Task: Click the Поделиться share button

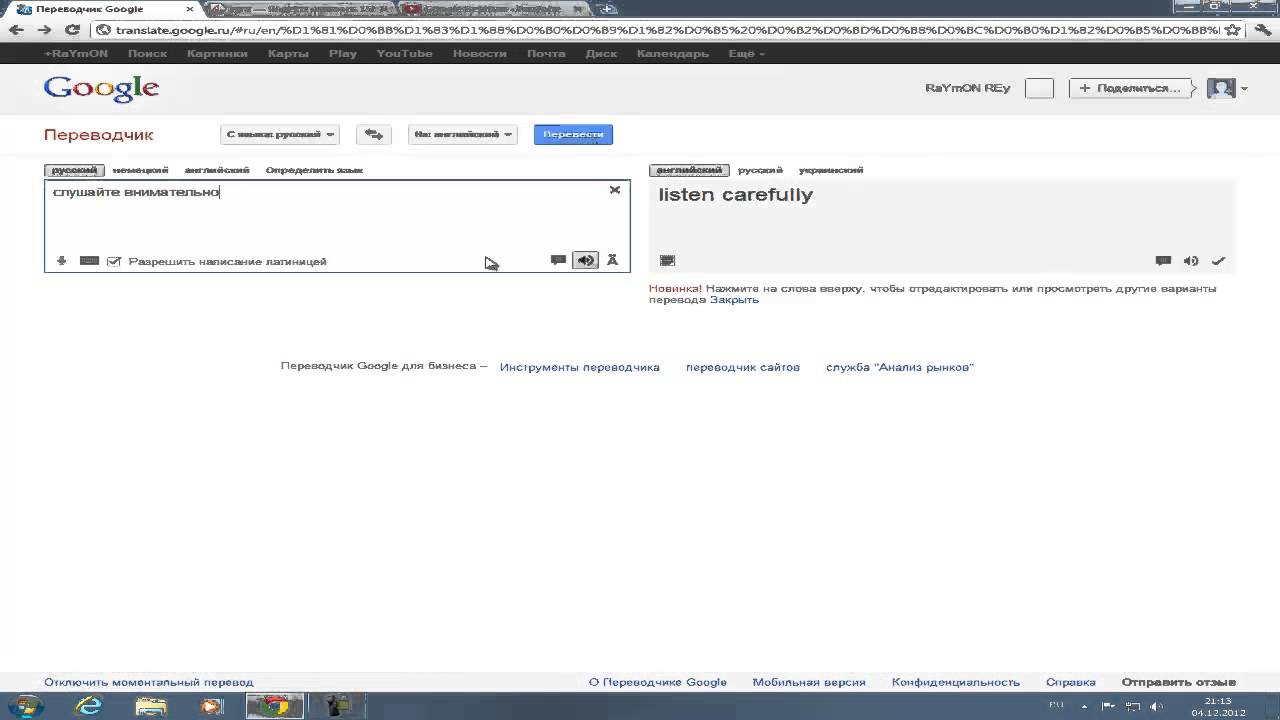Action: [x=1131, y=88]
